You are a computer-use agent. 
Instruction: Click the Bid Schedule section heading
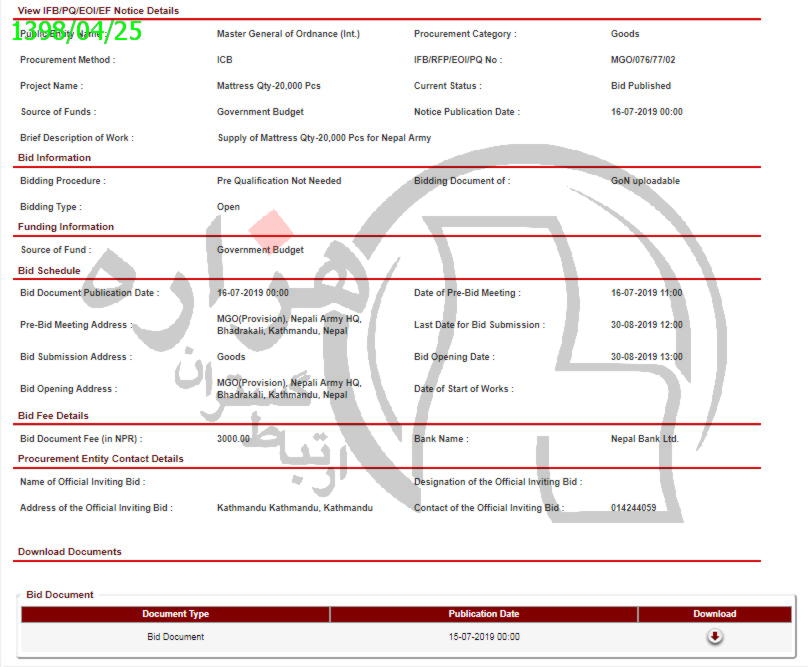(49, 271)
